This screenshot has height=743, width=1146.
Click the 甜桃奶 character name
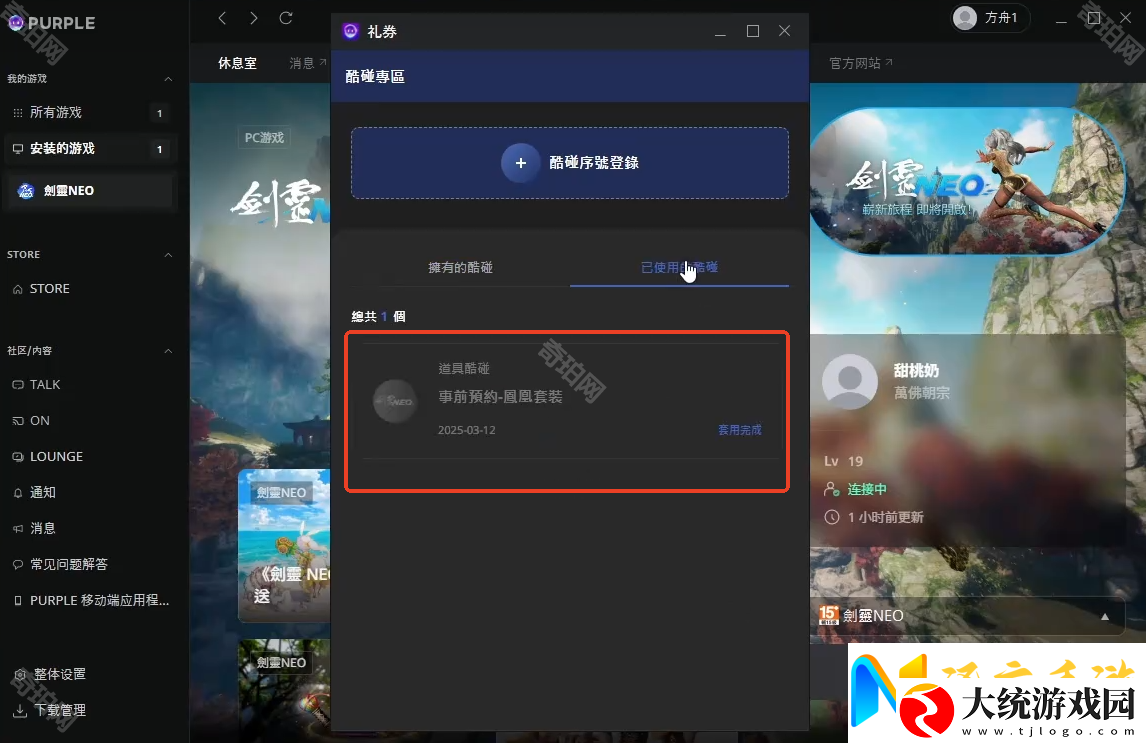[916, 370]
